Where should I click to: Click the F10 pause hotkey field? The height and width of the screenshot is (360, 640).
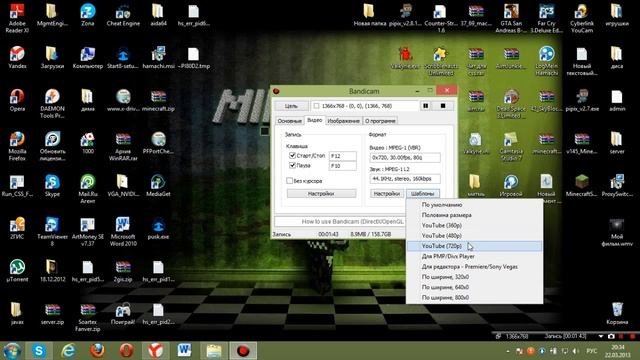[342, 166]
